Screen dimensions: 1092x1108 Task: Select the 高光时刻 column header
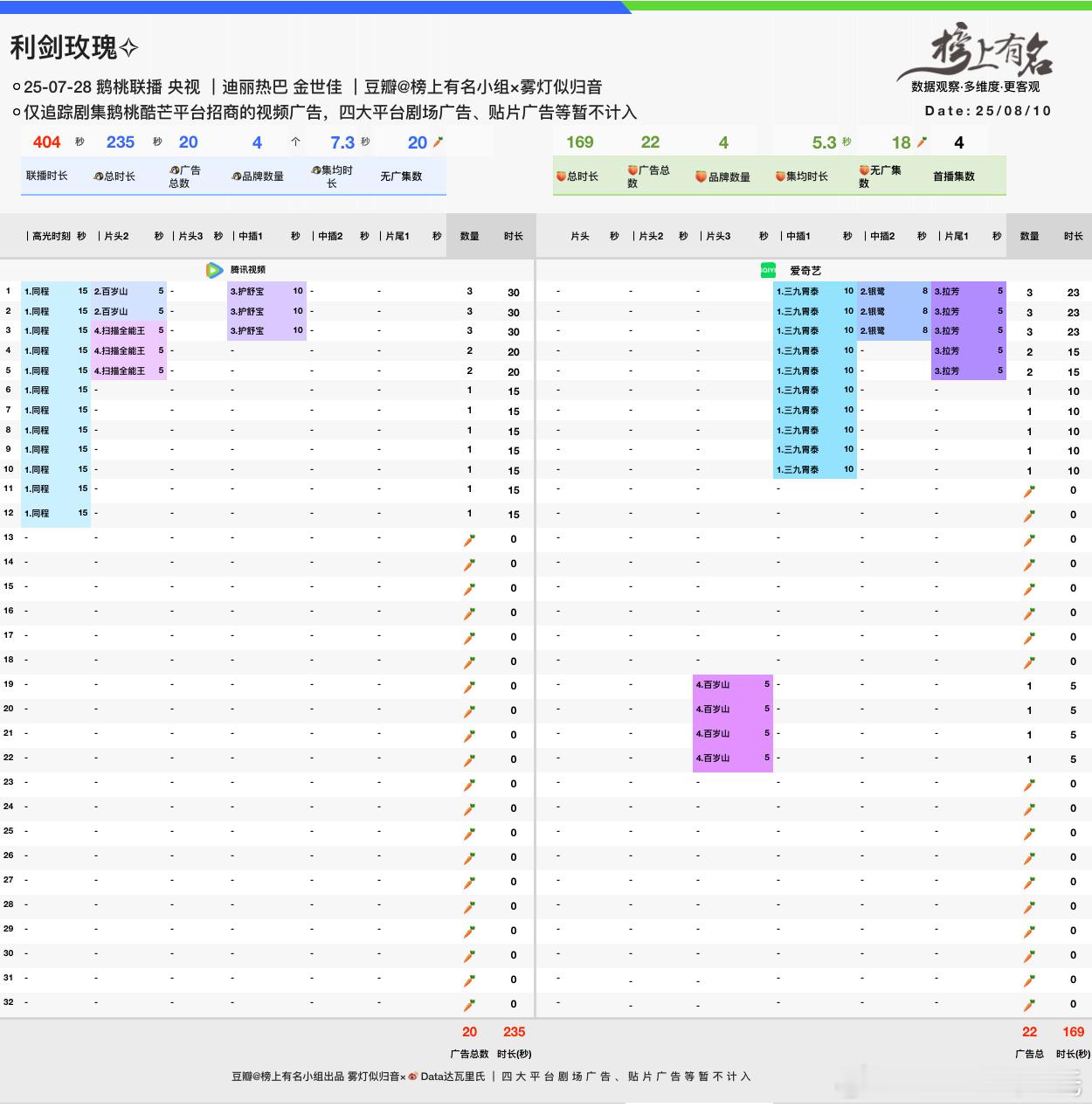coord(52,237)
